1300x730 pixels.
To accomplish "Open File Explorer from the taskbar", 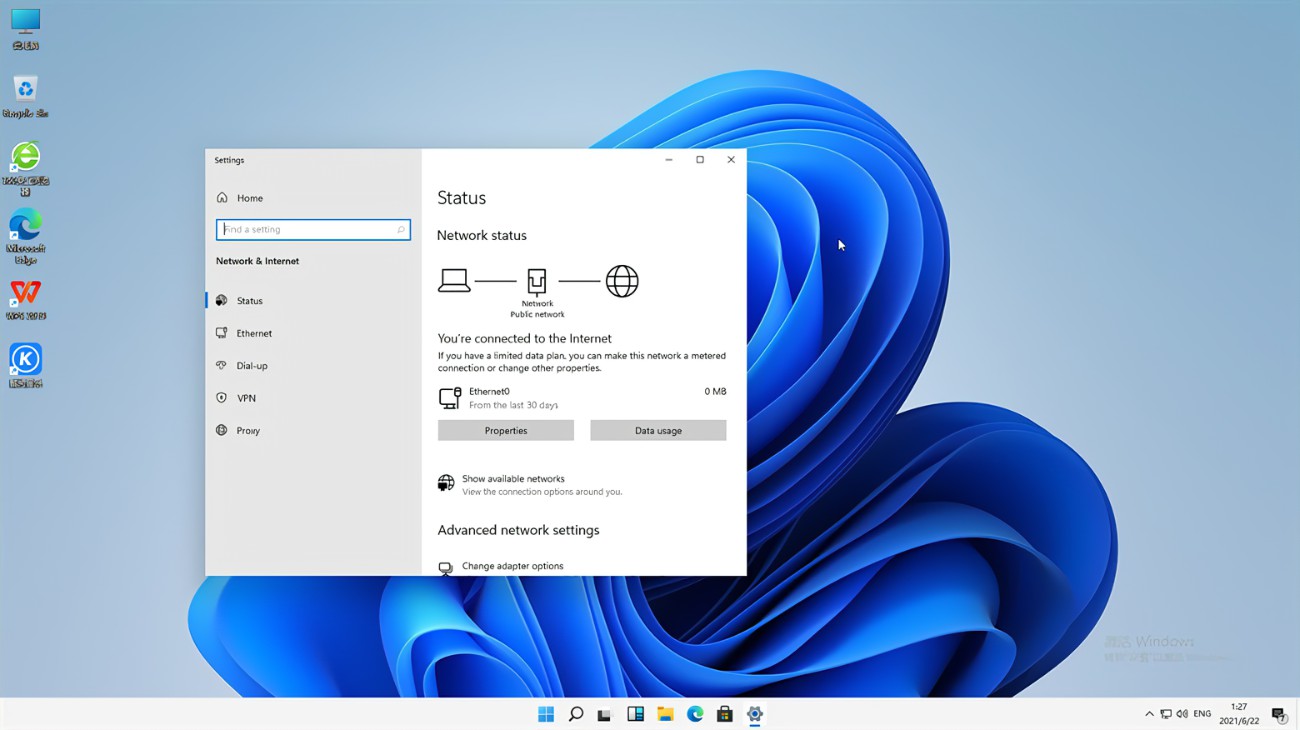I will (x=665, y=714).
